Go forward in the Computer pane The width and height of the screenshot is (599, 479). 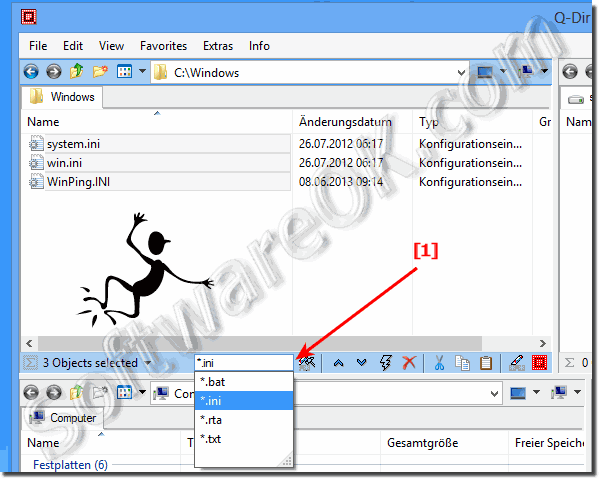point(53,392)
